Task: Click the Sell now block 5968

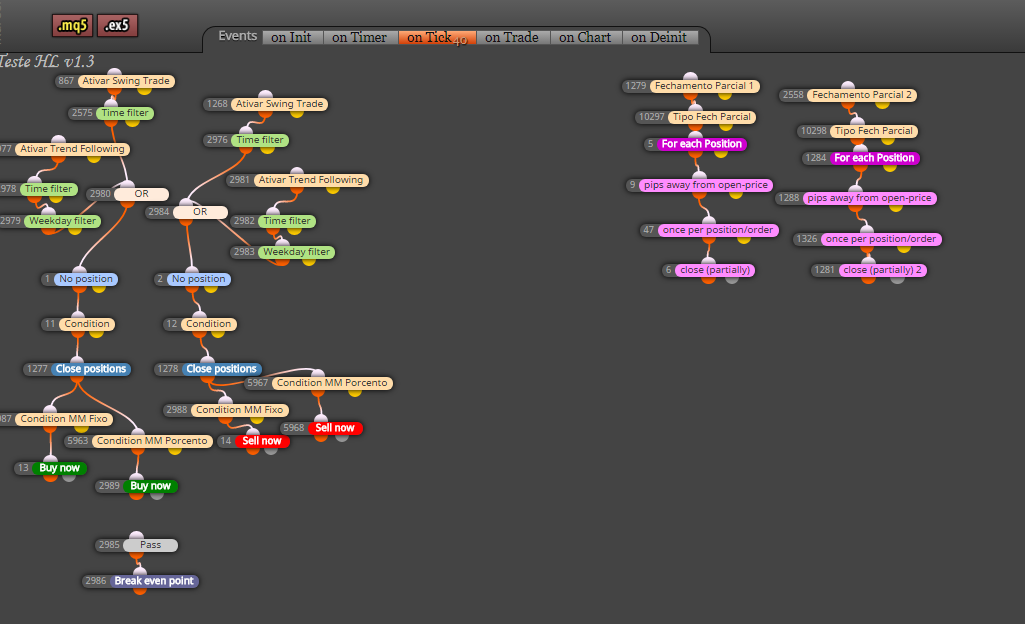Action: pyautogui.click(x=335, y=428)
